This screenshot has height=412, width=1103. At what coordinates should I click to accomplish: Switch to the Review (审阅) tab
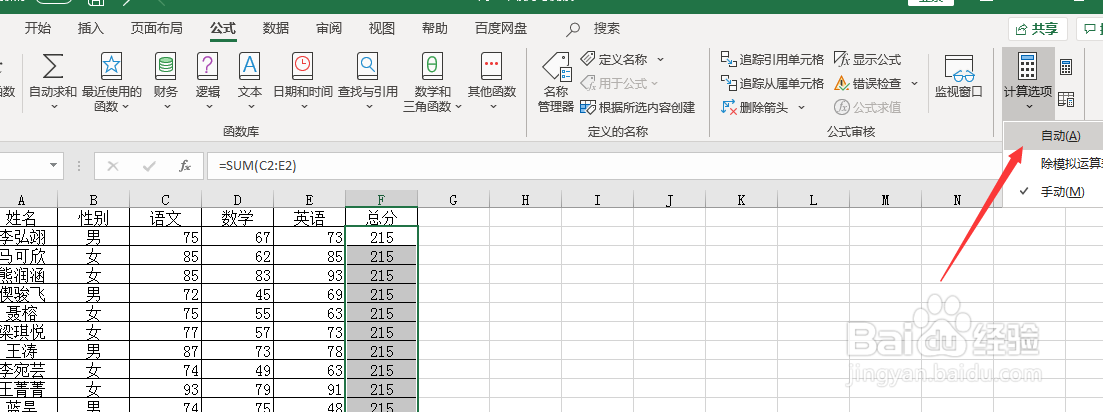coord(329,29)
